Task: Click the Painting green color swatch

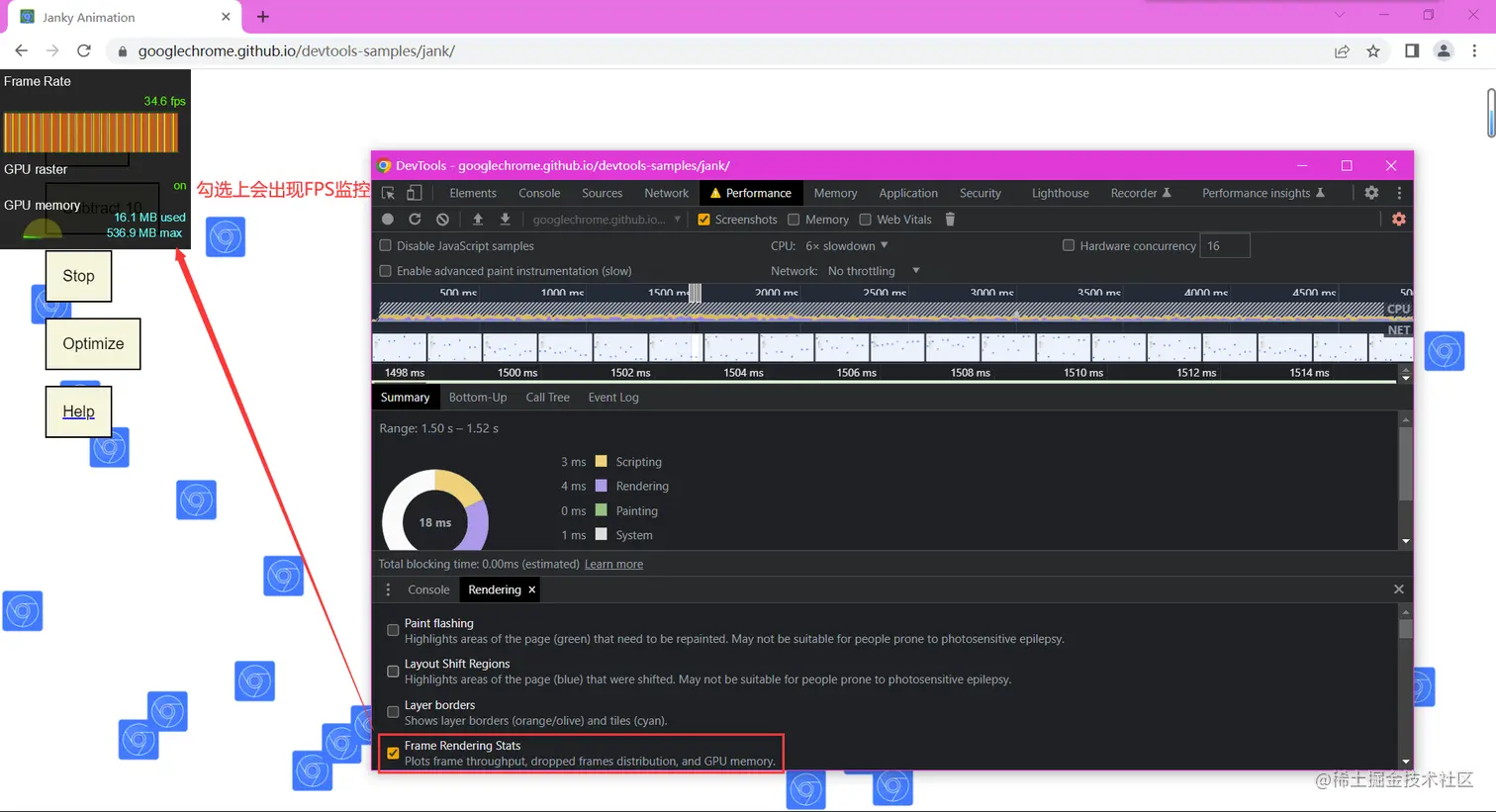Action: (601, 510)
